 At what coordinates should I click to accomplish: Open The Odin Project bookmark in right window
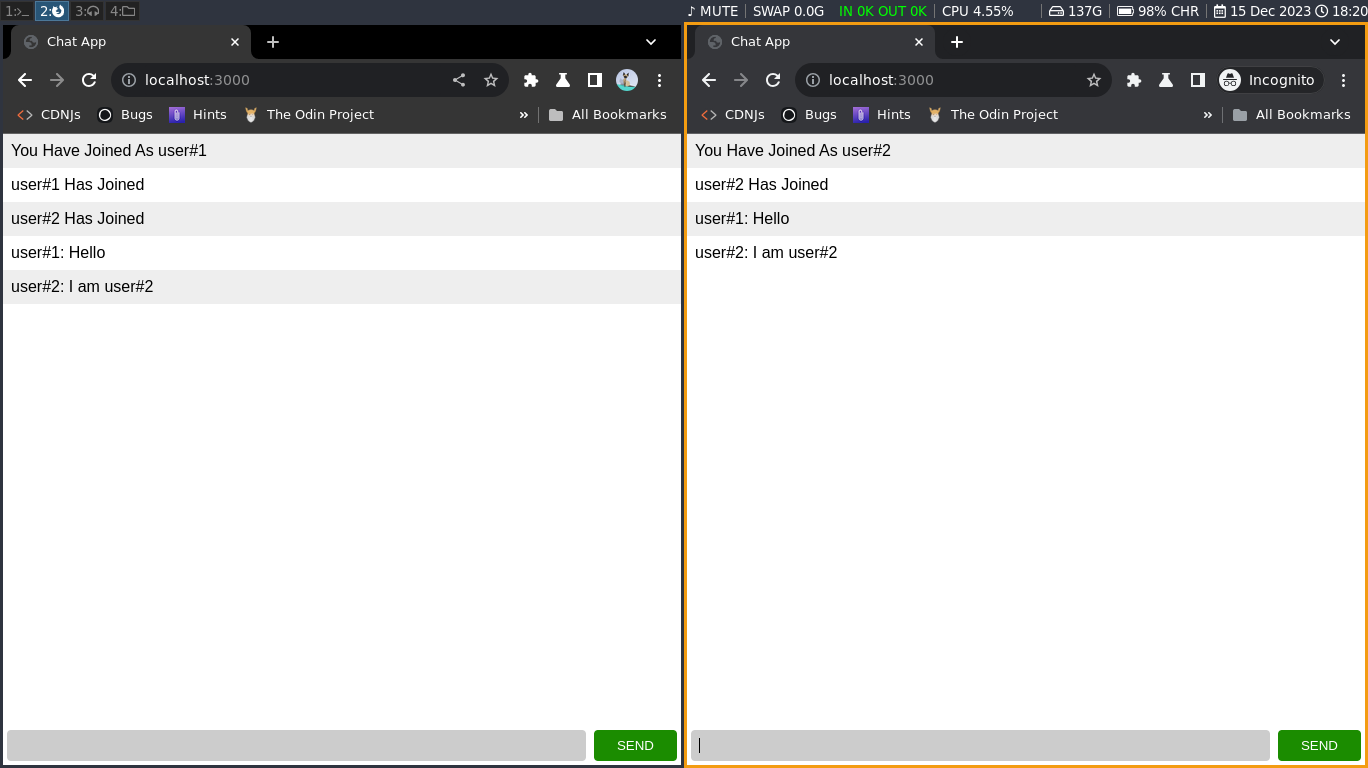(1003, 115)
